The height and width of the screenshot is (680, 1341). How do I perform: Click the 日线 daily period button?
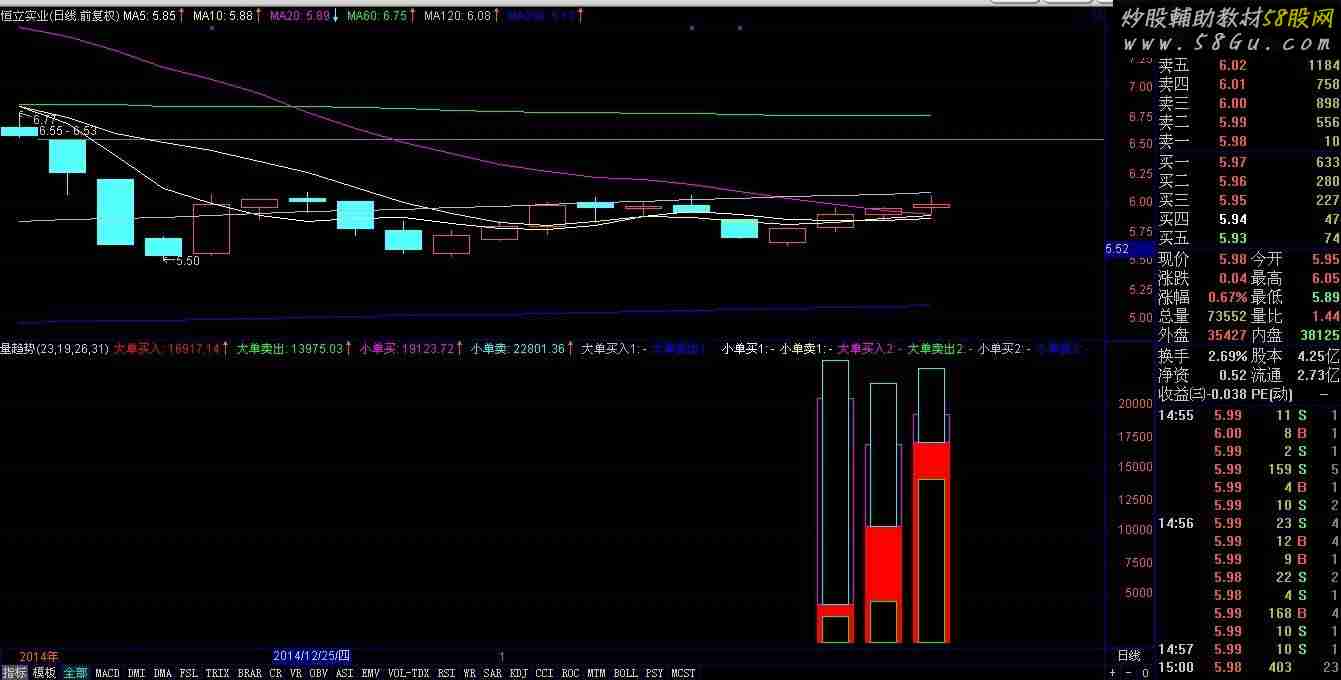(x=1129, y=656)
